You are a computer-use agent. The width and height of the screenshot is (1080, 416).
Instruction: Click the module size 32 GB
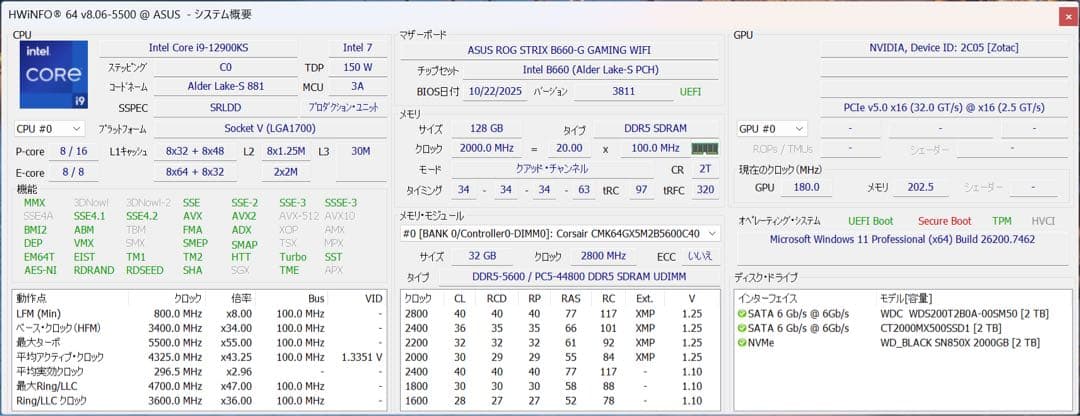click(x=483, y=256)
